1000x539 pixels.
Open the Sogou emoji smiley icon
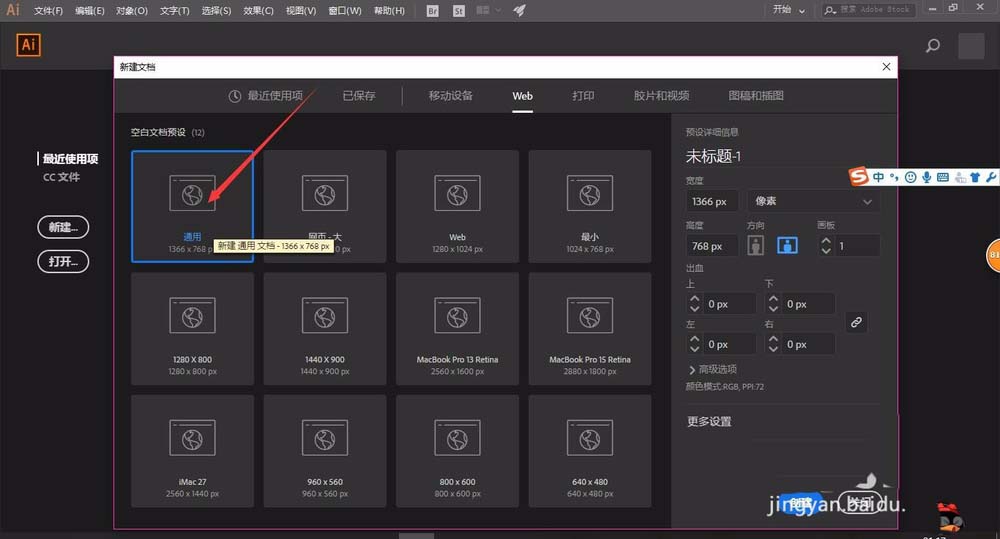(x=911, y=177)
